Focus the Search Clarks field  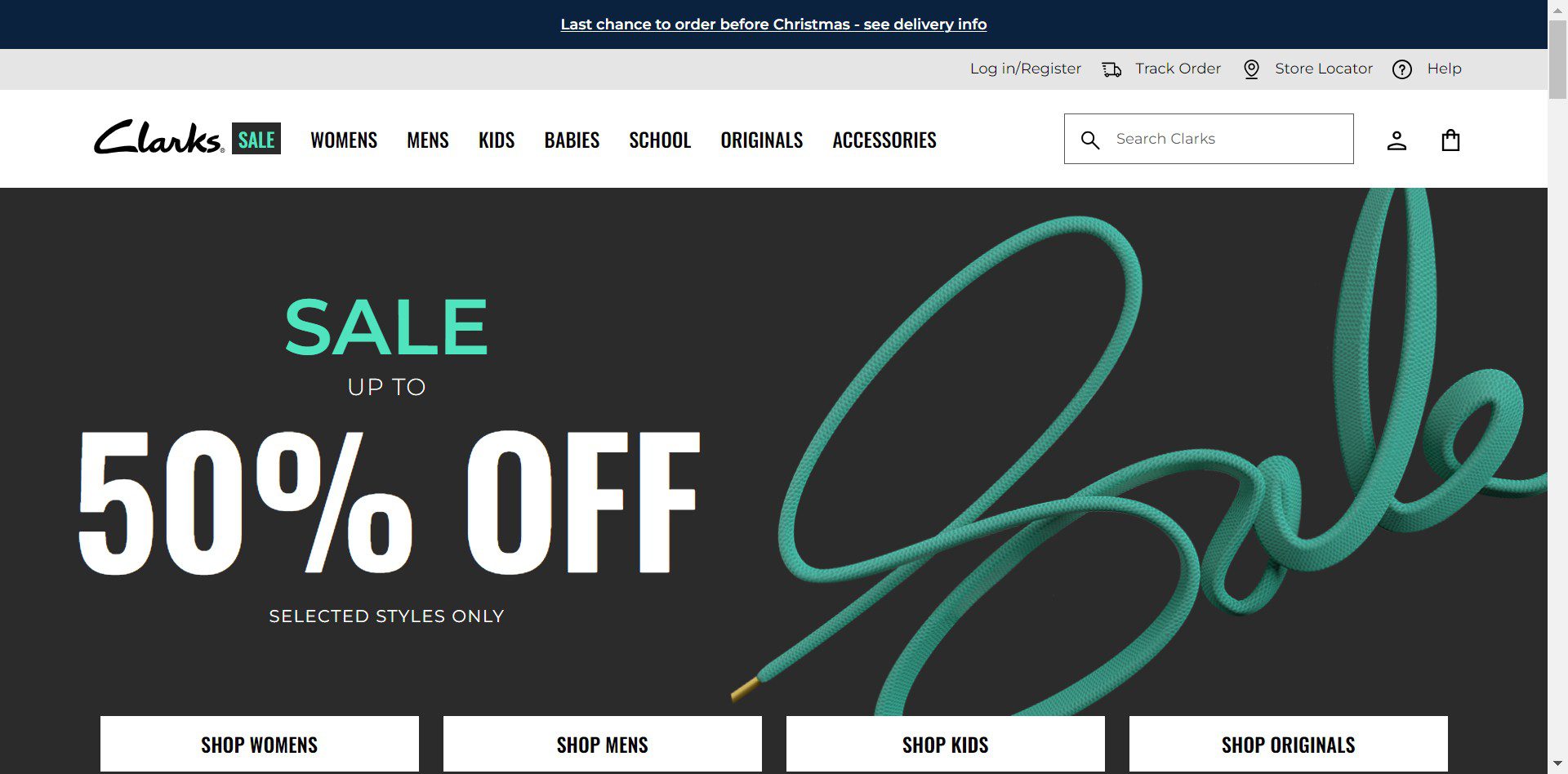[1209, 139]
